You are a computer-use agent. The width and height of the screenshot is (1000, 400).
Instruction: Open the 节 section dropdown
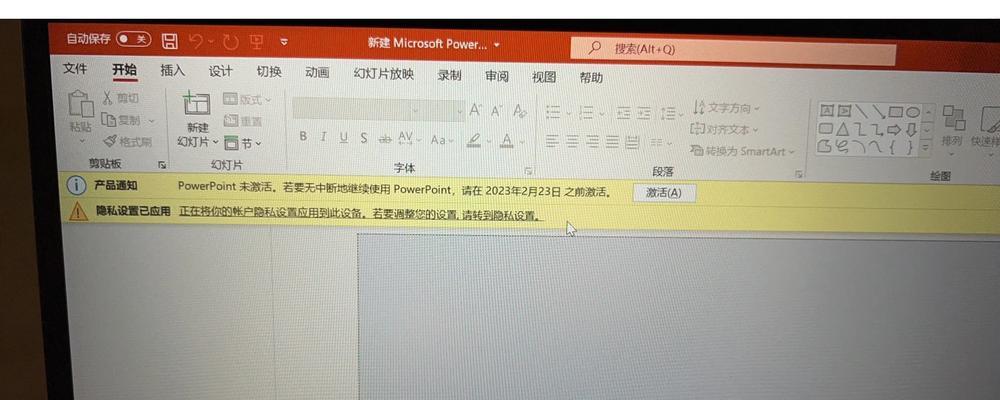[242, 144]
